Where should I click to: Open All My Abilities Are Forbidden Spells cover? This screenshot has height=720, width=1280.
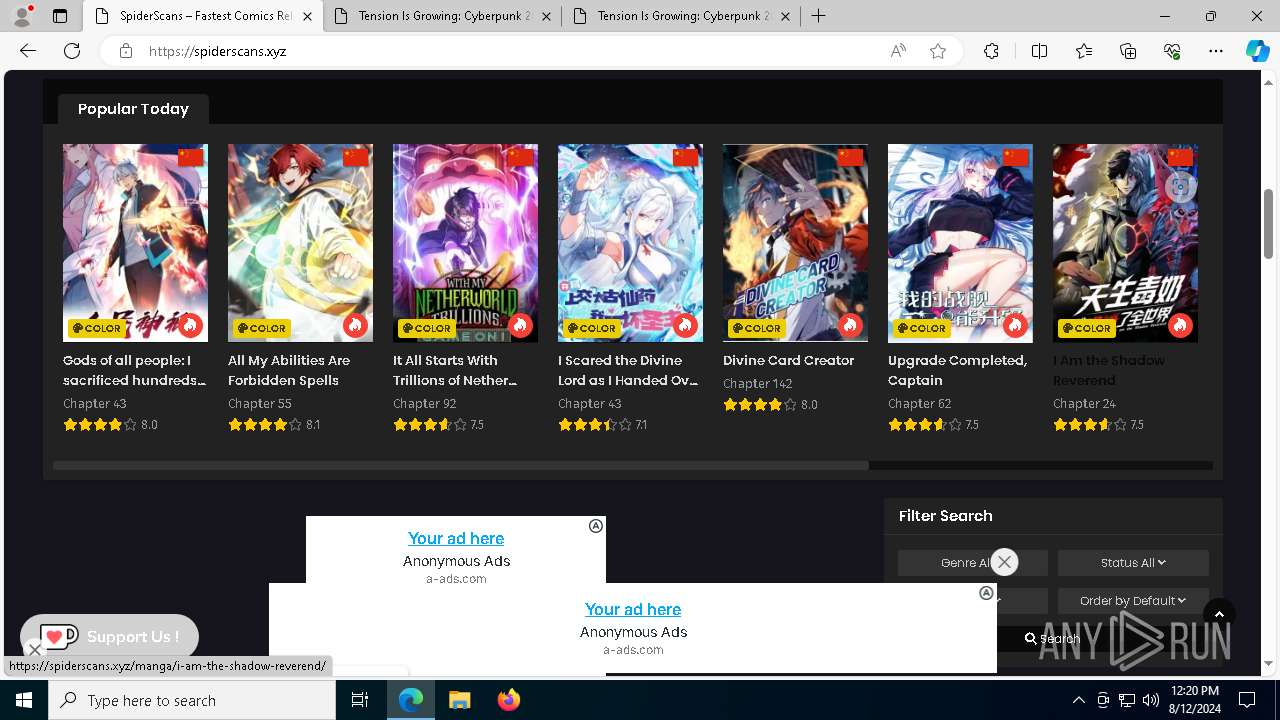click(x=300, y=243)
